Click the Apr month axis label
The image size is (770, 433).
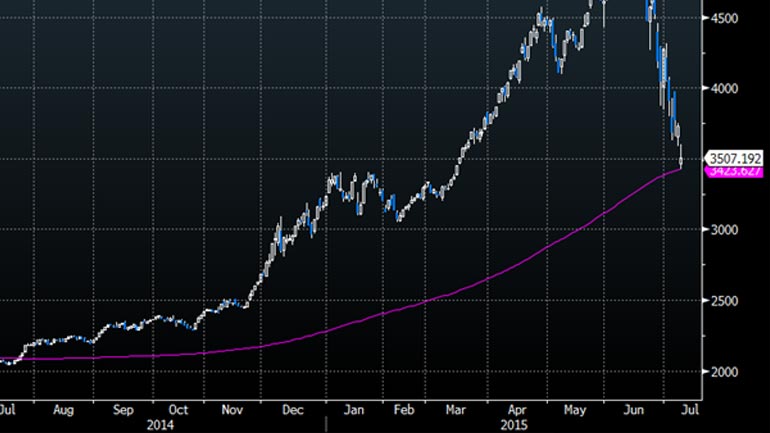(518, 410)
